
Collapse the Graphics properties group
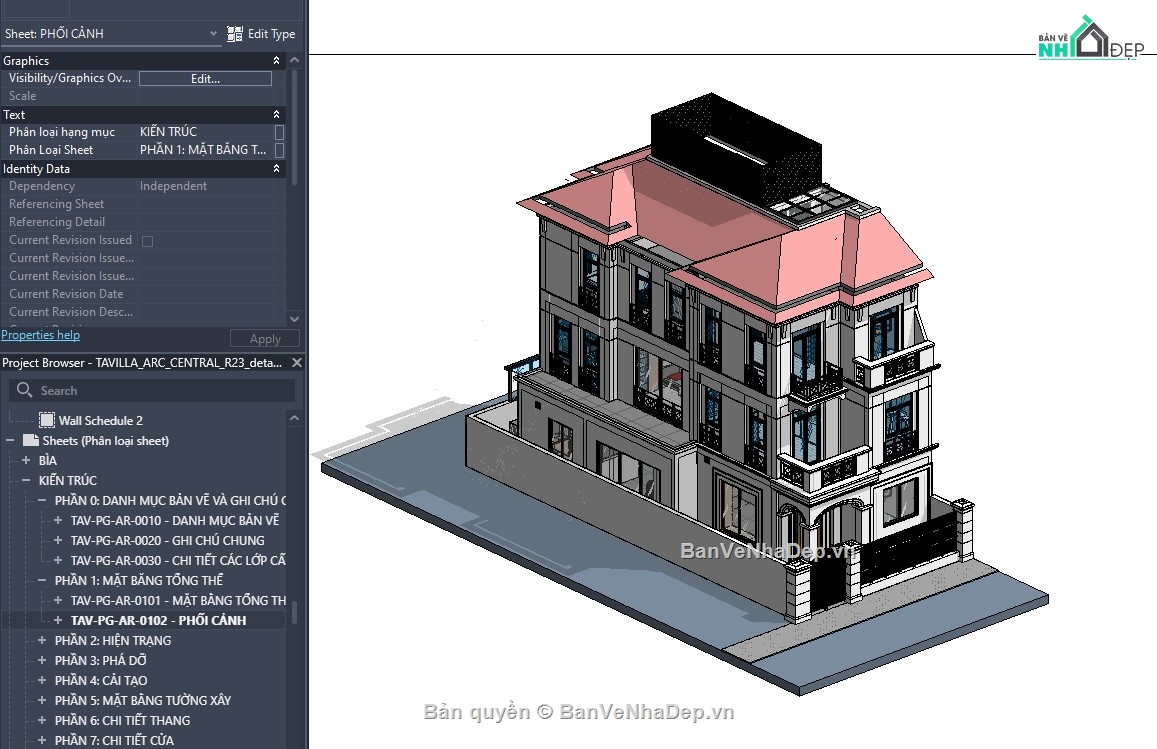tap(276, 61)
